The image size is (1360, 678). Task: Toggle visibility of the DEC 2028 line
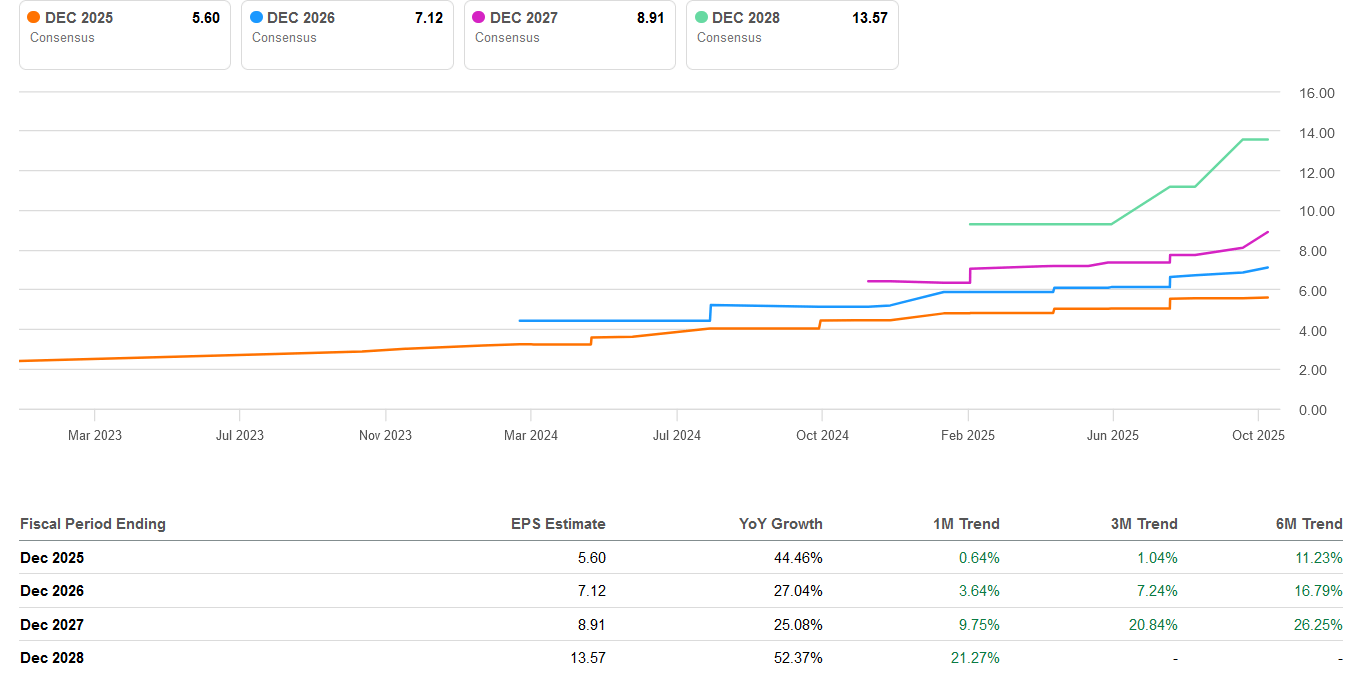pyautogui.click(x=792, y=35)
